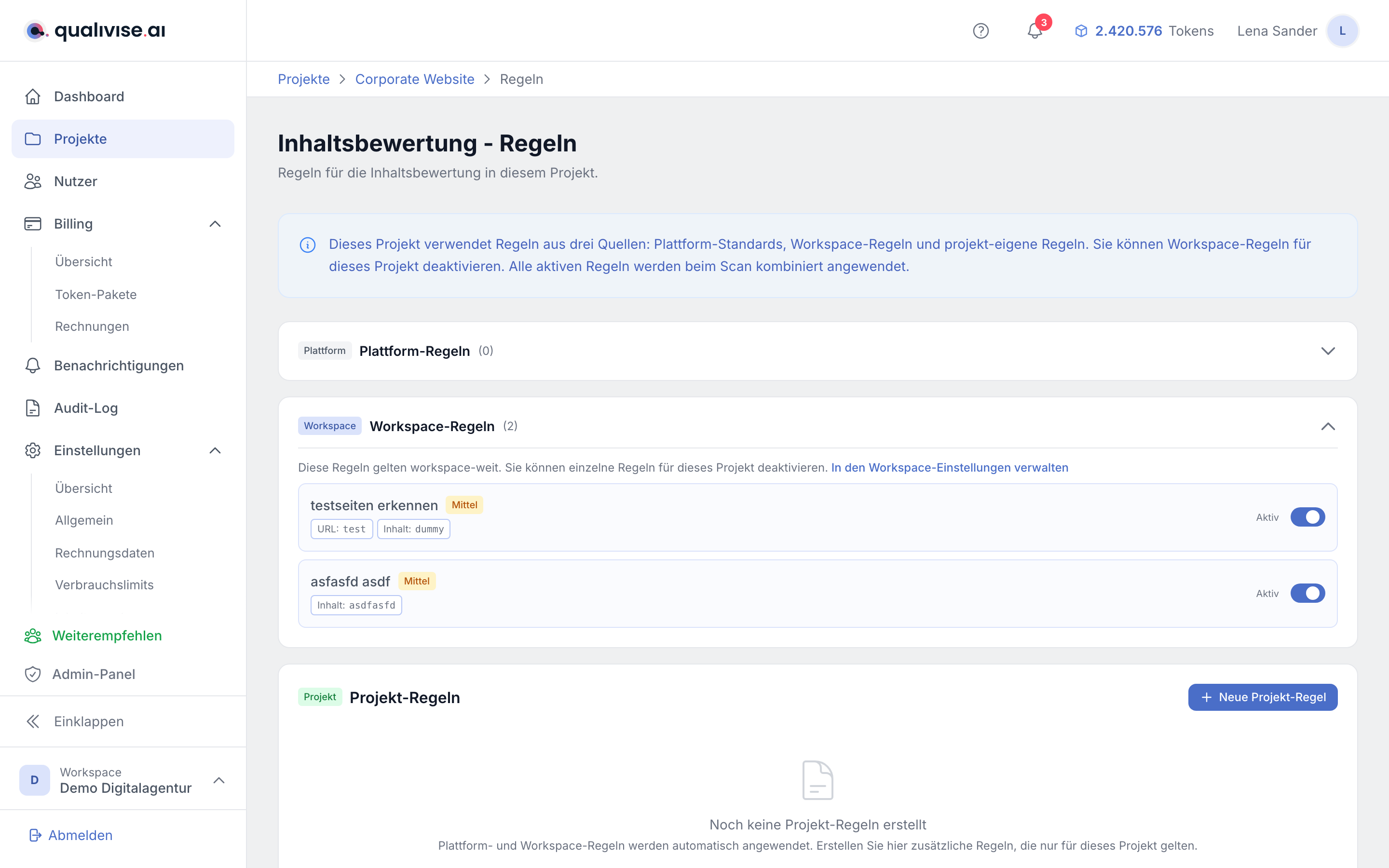Image resolution: width=1389 pixels, height=868 pixels.
Task: Toggle the testseiten erkennen rule switch
Action: (x=1307, y=517)
